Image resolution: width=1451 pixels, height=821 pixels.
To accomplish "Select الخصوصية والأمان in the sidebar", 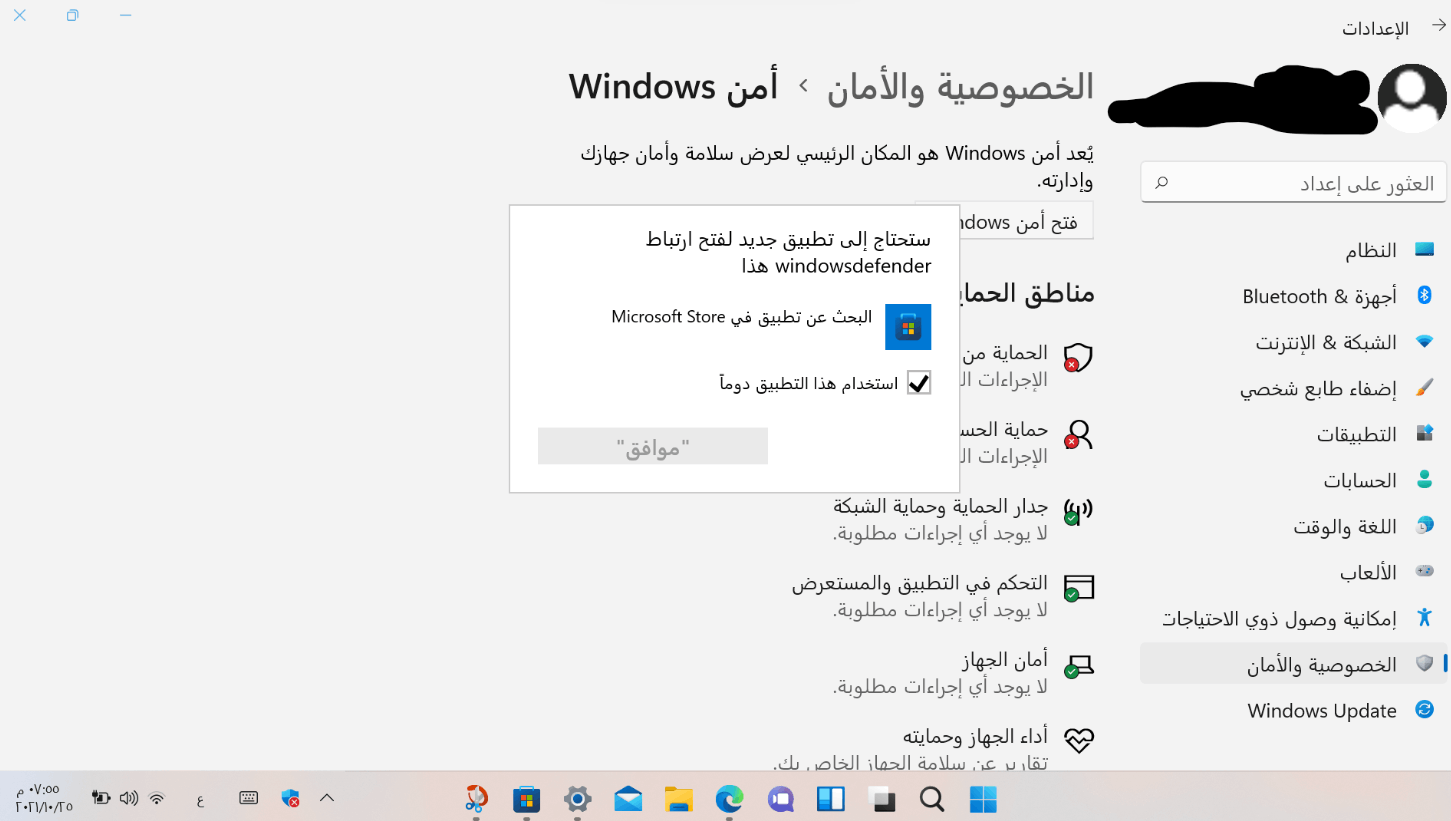I will tap(1294, 664).
